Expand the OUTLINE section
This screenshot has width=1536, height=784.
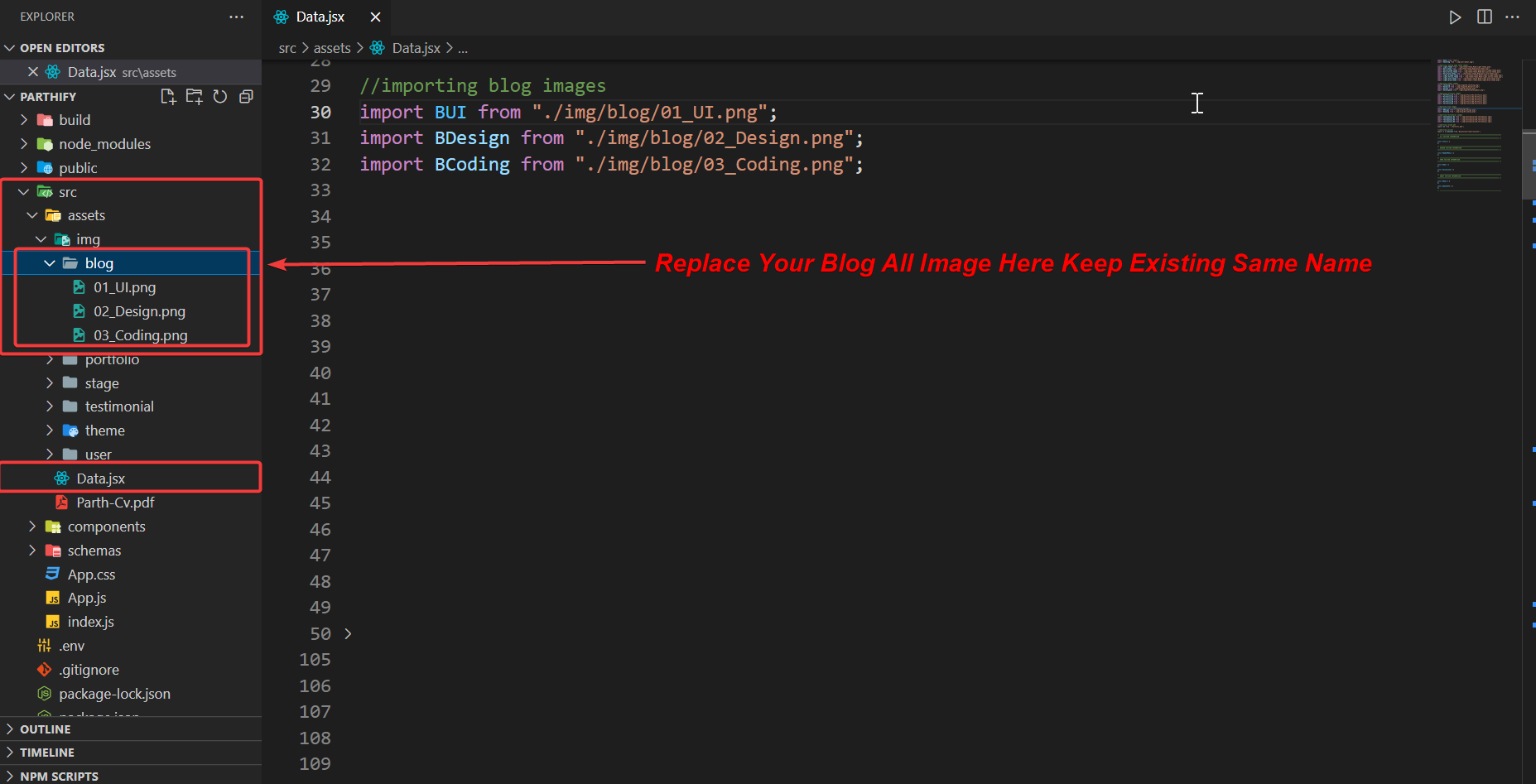coord(46,729)
